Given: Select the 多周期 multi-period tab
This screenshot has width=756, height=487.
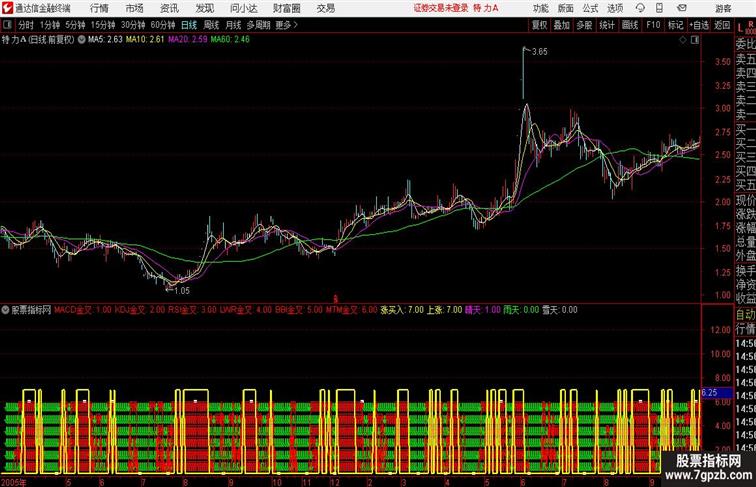Looking at the screenshot, I should pos(258,25).
